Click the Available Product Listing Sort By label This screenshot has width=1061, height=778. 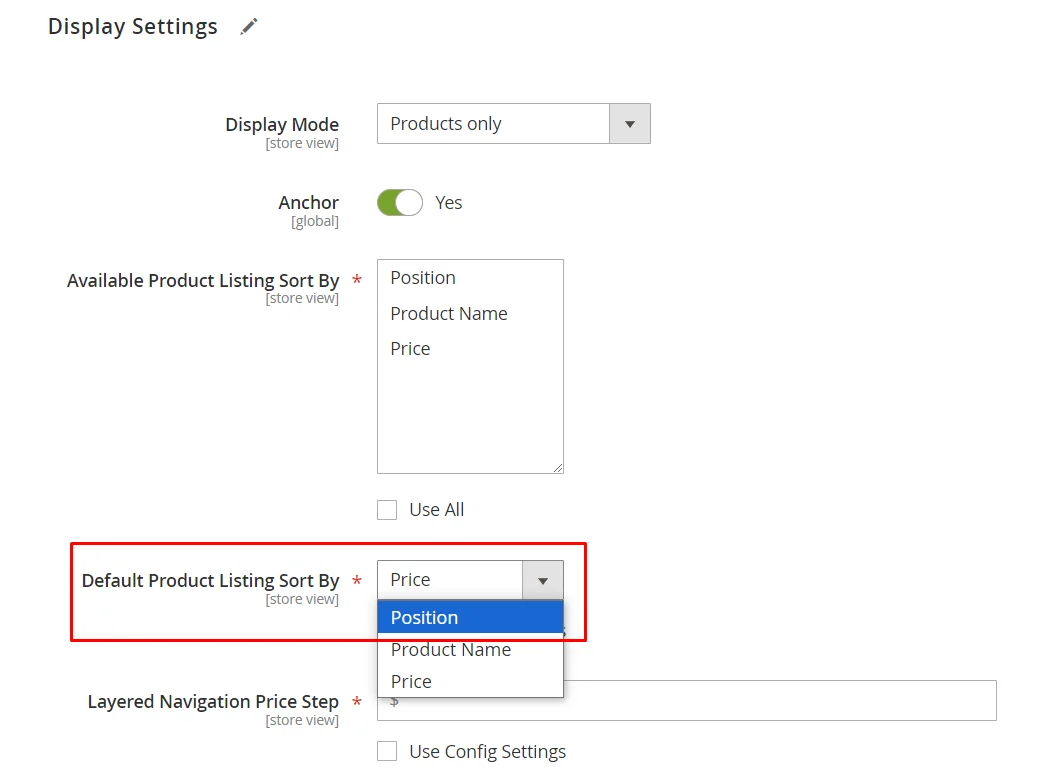(203, 281)
